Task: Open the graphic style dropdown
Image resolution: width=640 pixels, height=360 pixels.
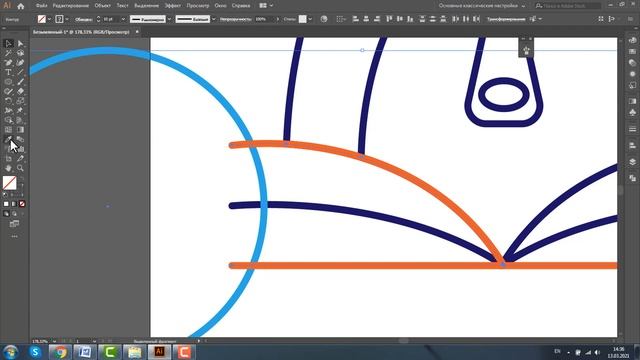Action: 310,19
